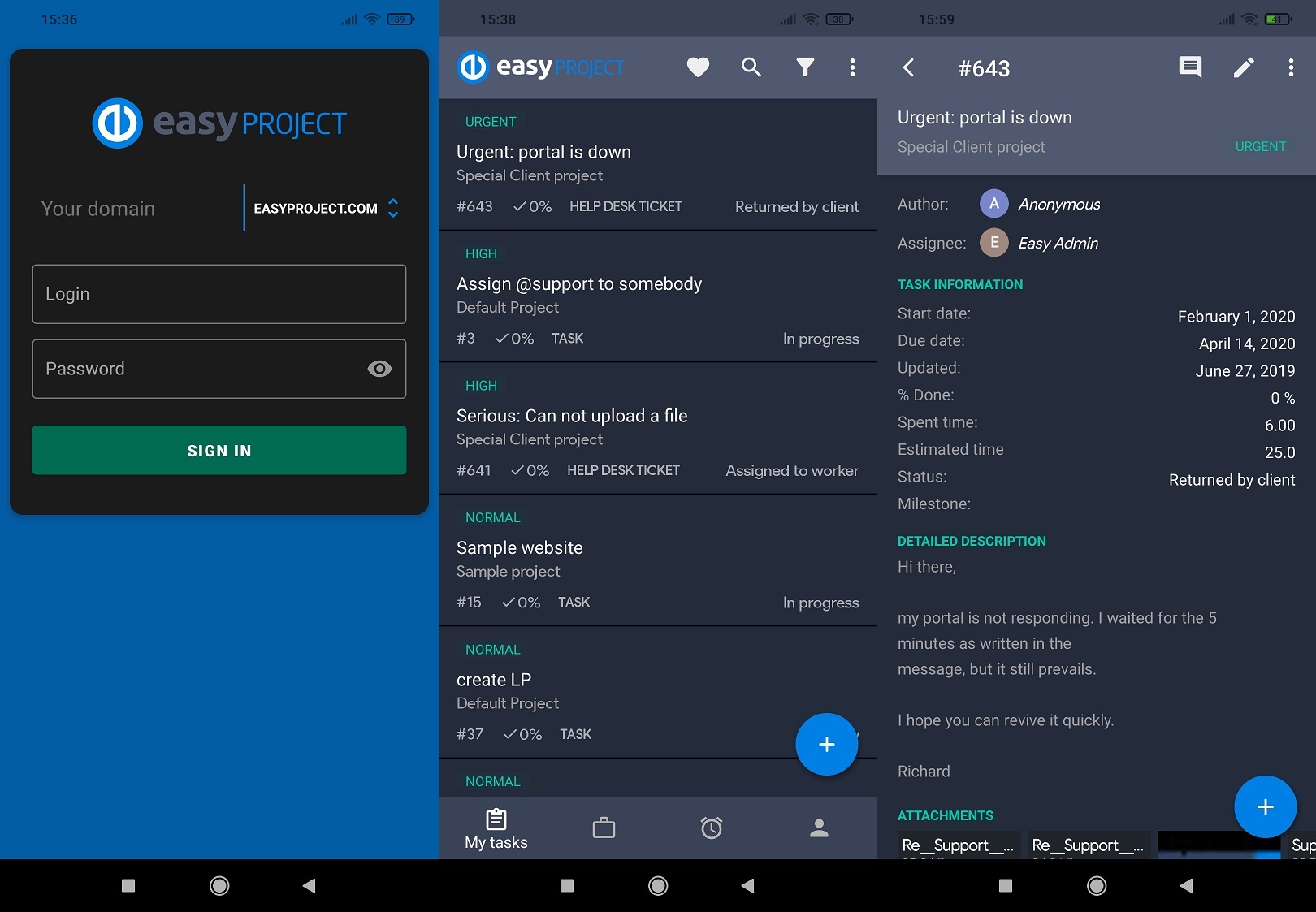Create a new task with the plus button
The image size is (1316, 912).
[827, 744]
